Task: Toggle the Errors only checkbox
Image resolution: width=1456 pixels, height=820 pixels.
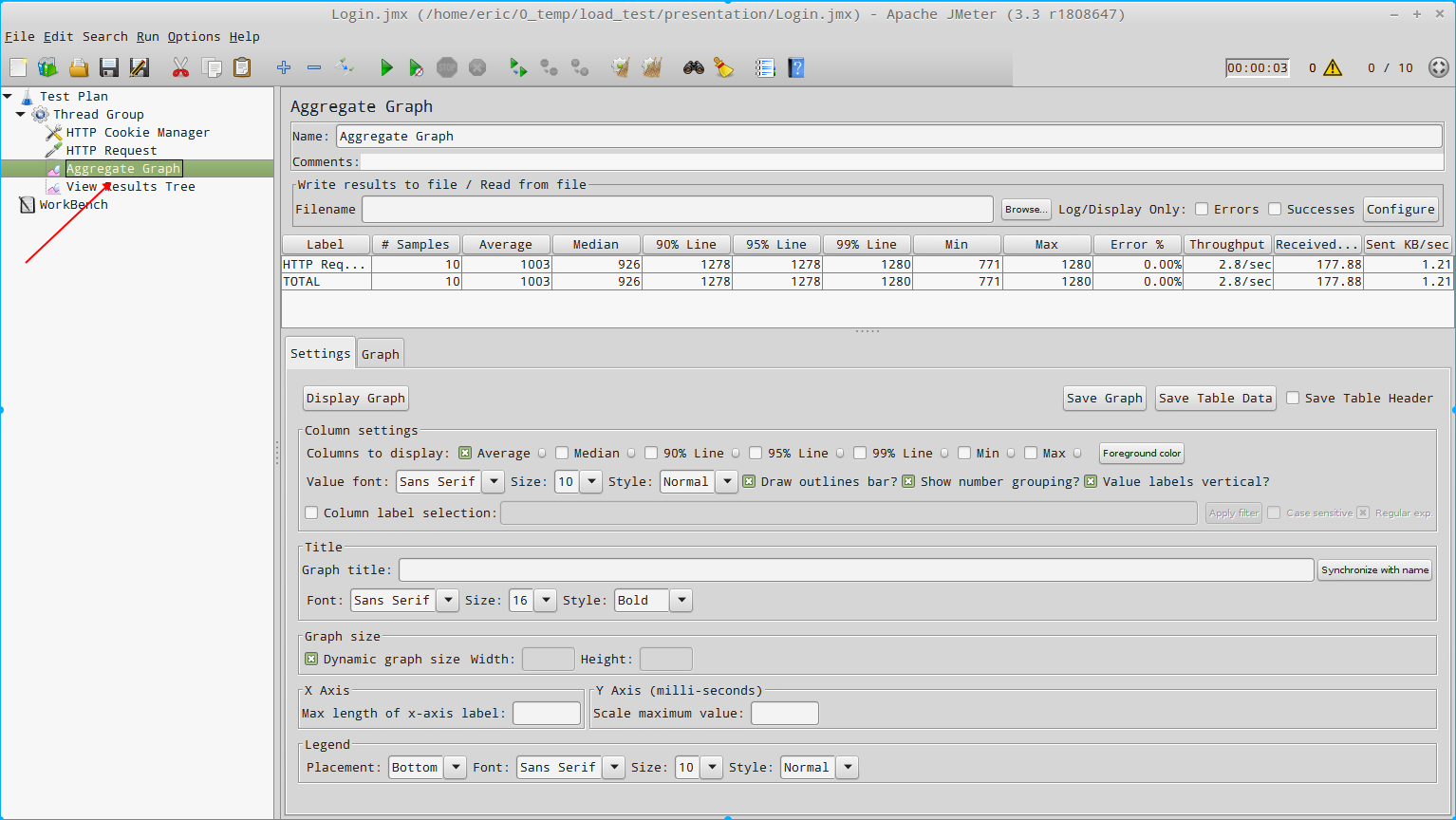Action: pos(1202,209)
